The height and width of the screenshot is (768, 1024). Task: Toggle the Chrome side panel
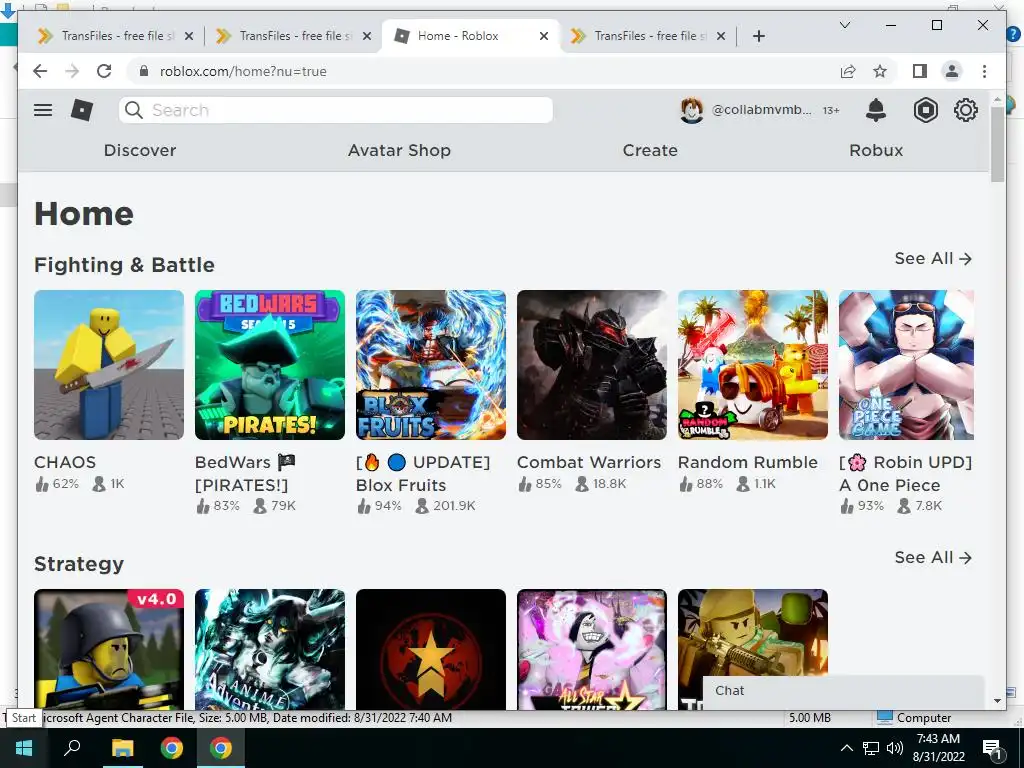920,71
